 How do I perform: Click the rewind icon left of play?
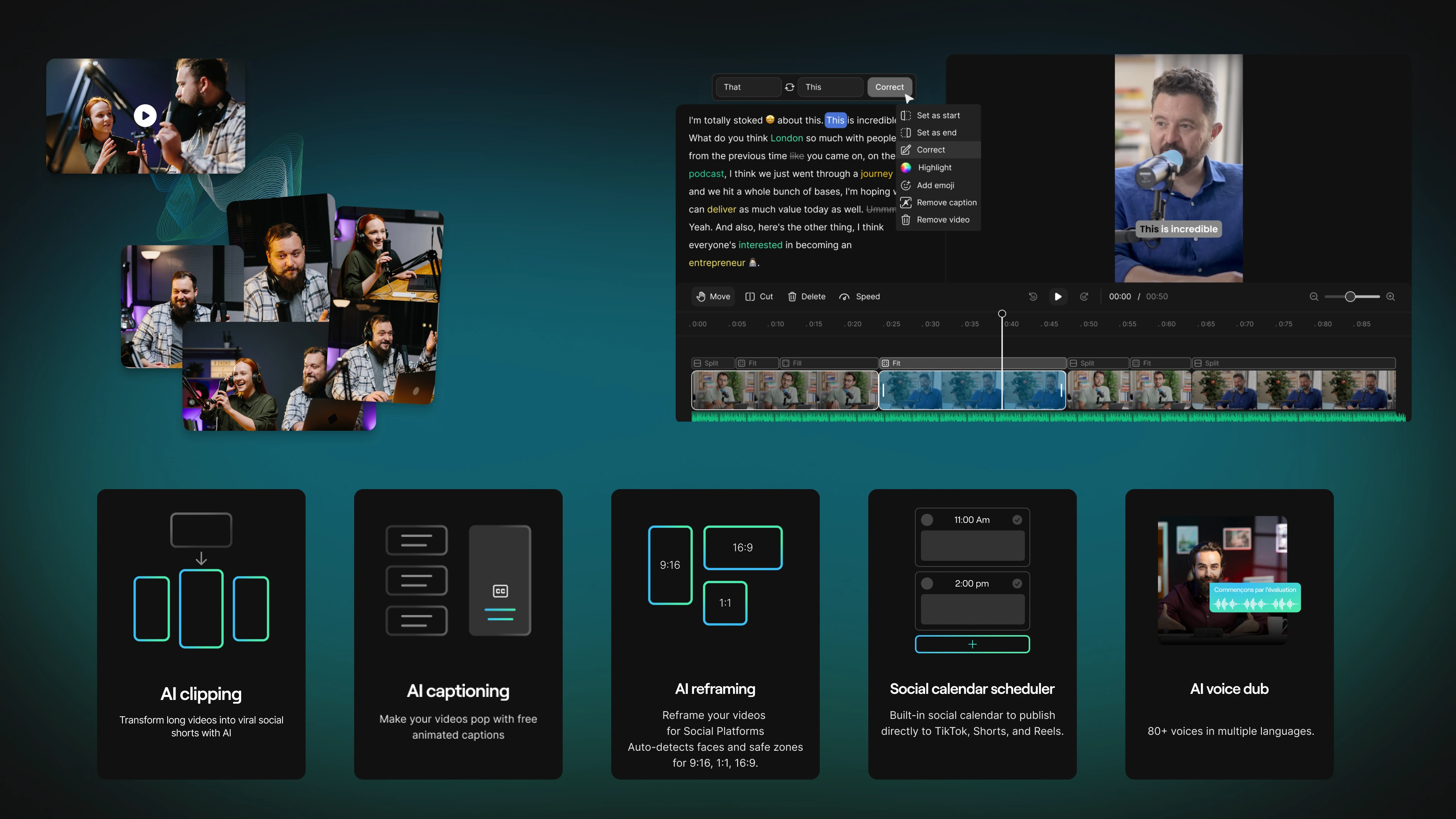1032,296
